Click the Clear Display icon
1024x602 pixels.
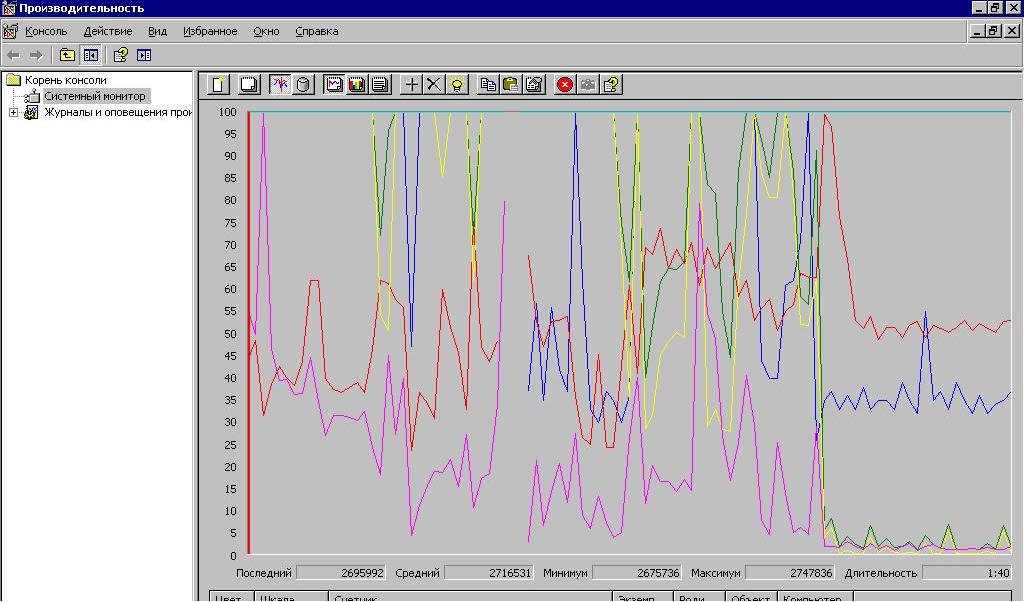pyautogui.click(x=249, y=85)
